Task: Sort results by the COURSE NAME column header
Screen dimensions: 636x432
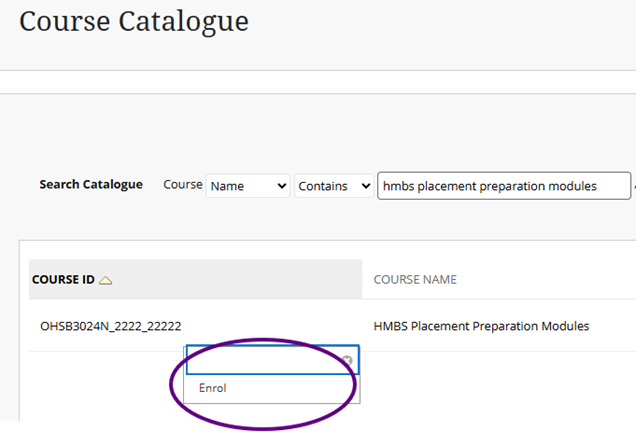Action: click(x=415, y=279)
